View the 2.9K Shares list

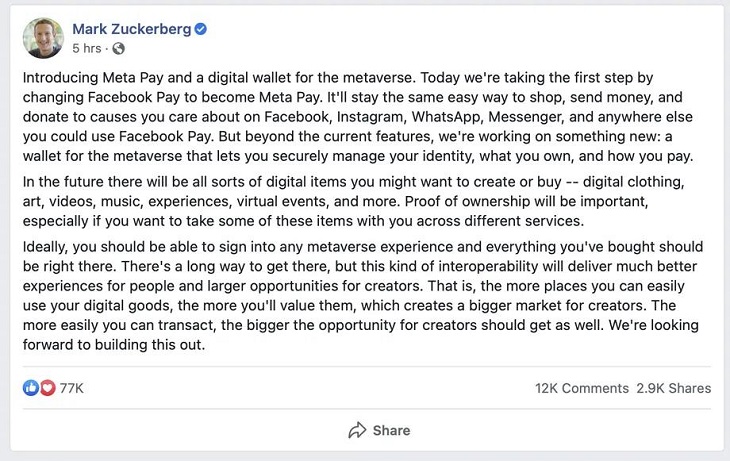coord(674,388)
